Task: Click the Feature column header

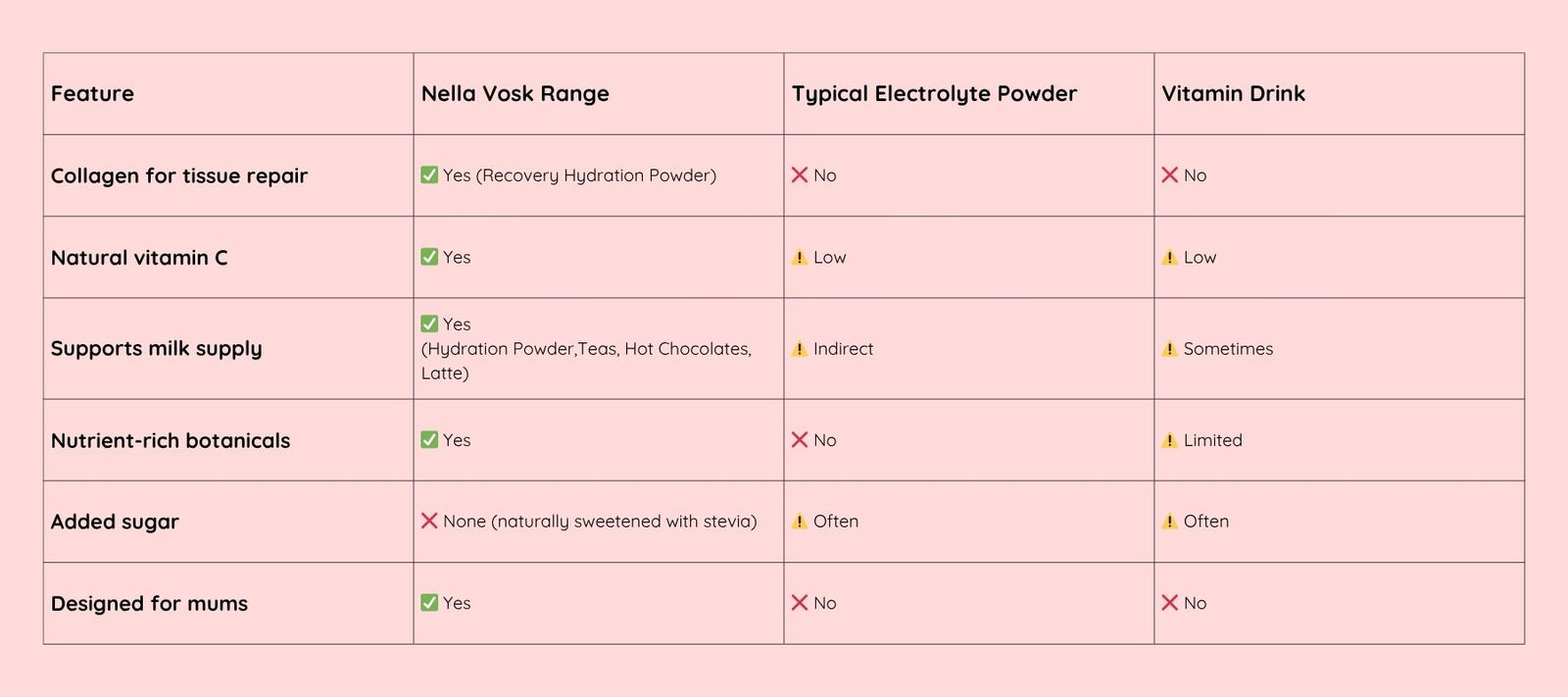Action: click(x=92, y=94)
